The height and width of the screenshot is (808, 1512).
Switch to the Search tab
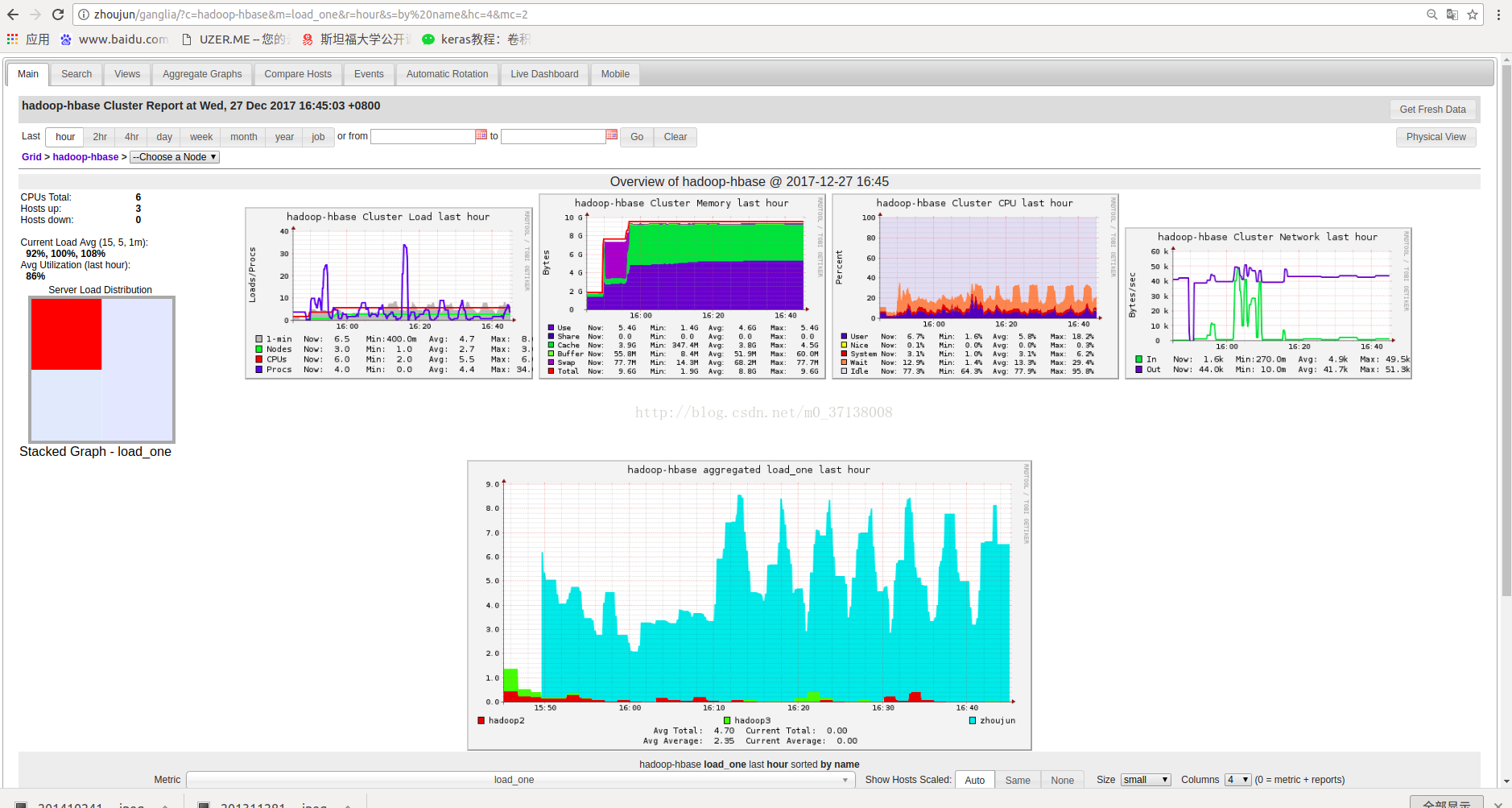coord(76,74)
